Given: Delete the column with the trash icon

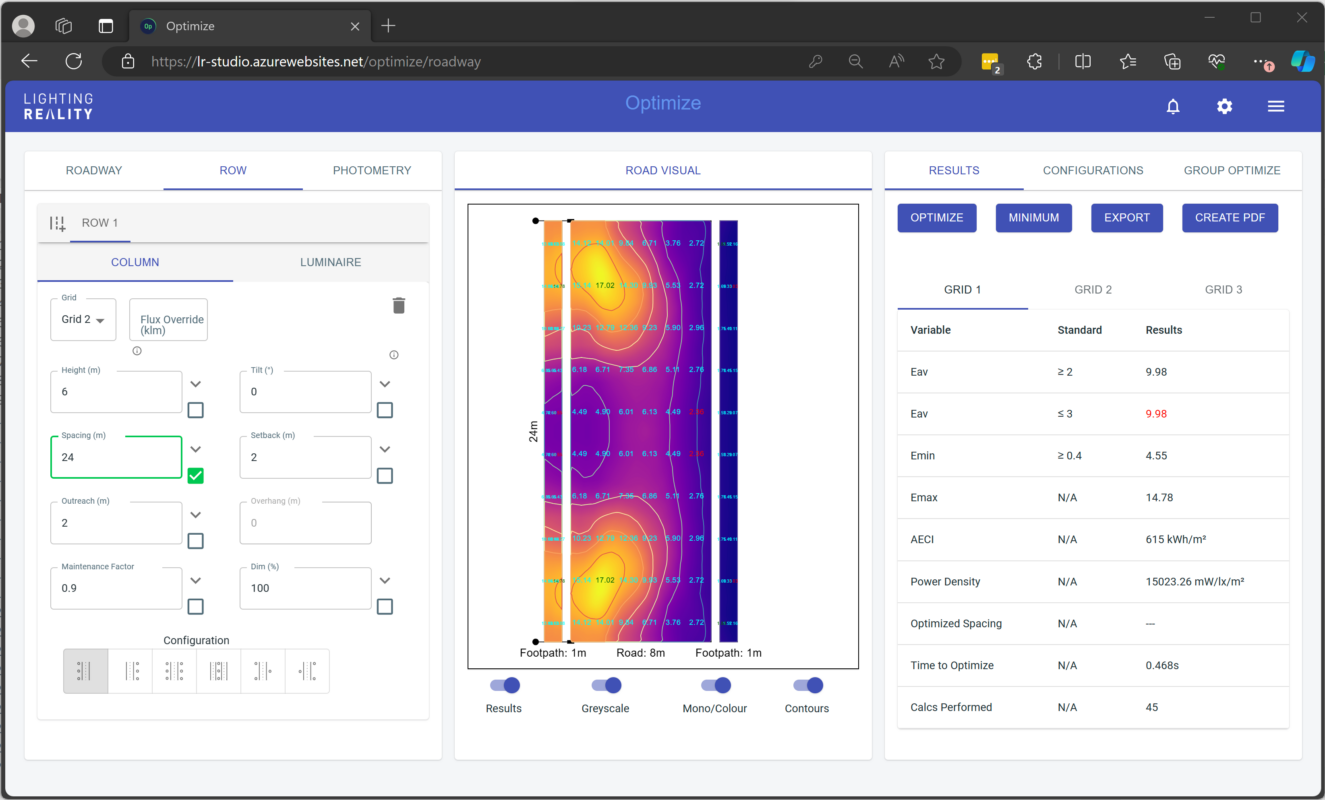Looking at the screenshot, I should pyautogui.click(x=398, y=306).
